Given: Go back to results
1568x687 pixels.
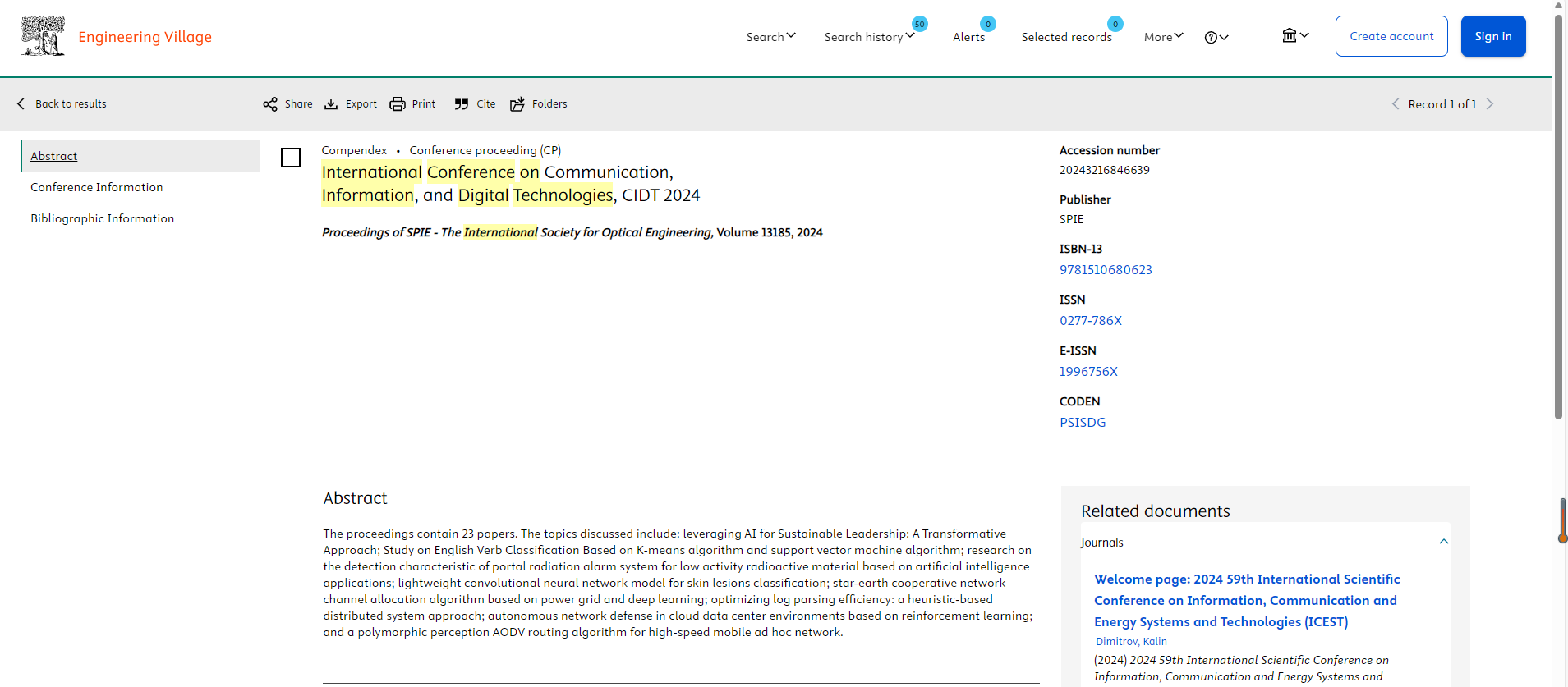Looking at the screenshot, I should (62, 104).
